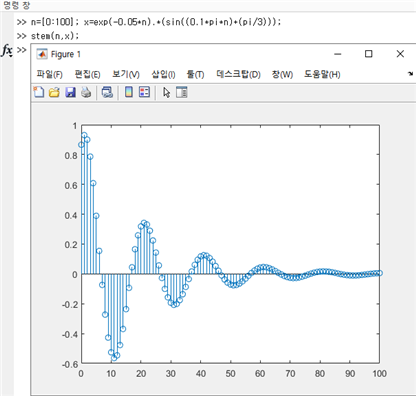Click the dock figure arrow at menu bar right
This screenshot has width=420, height=396.
411,74
